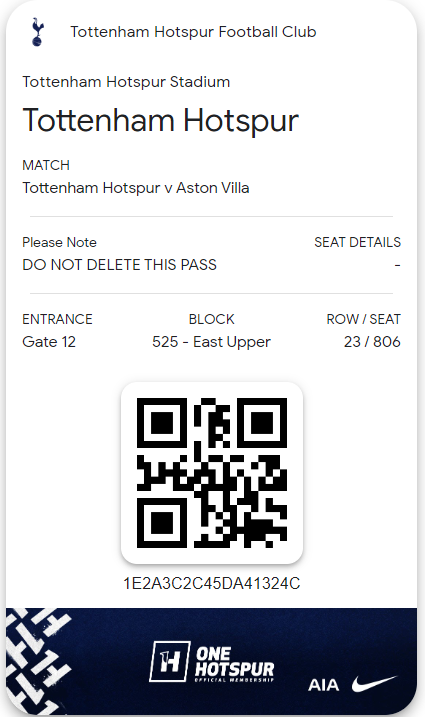Click the ROW / SEAT label
425x717 pixels.
coord(363,319)
